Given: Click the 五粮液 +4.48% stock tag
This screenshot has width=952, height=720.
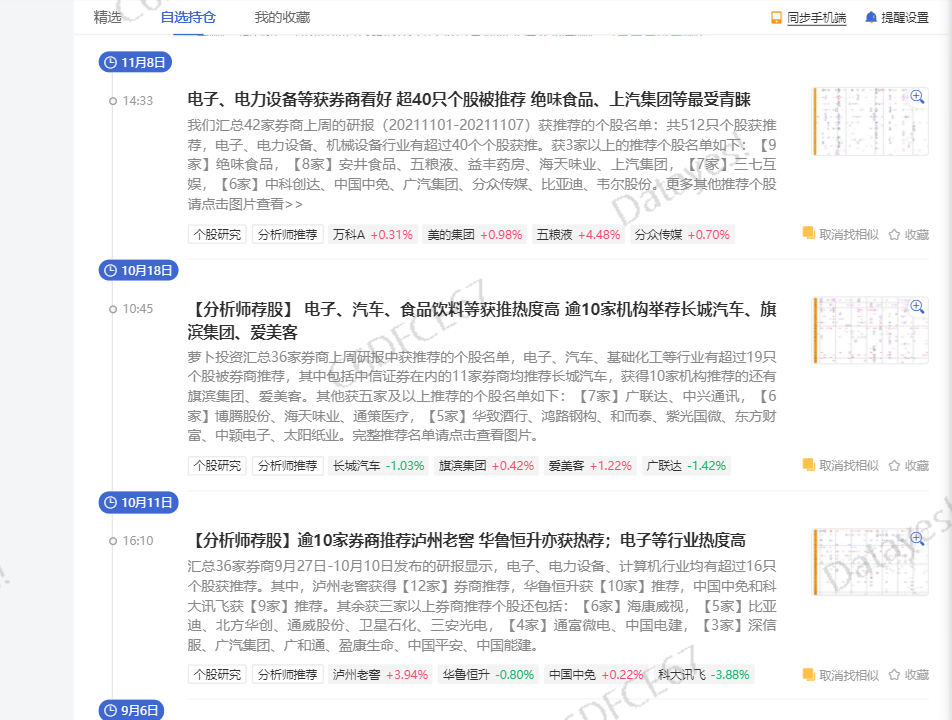Looking at the screenshot, I should click(578, 235).
